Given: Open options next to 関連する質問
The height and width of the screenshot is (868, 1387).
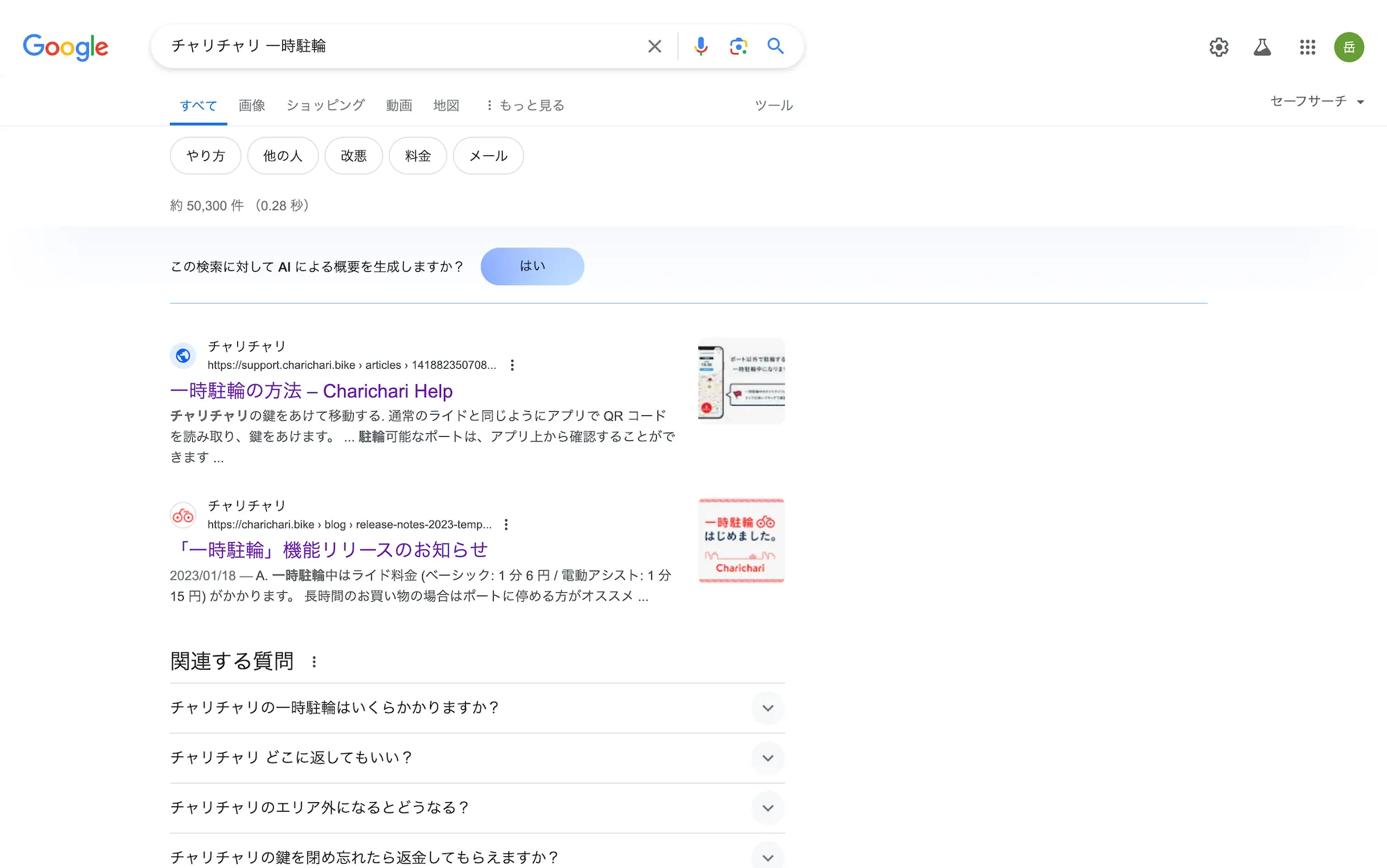Looking at the screenshot, I should coord(314,662).
